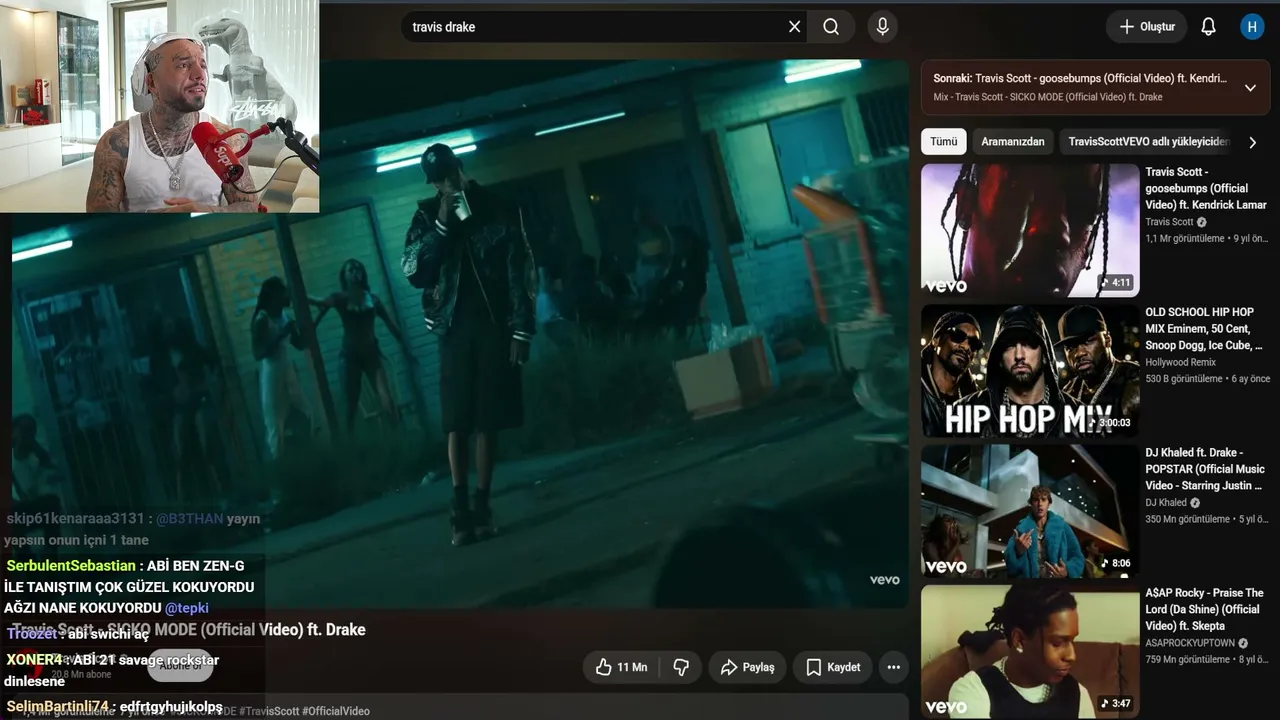Visit the DJ Khaled channel
Screen dimensions: 1280x720
pos(1166,502)
